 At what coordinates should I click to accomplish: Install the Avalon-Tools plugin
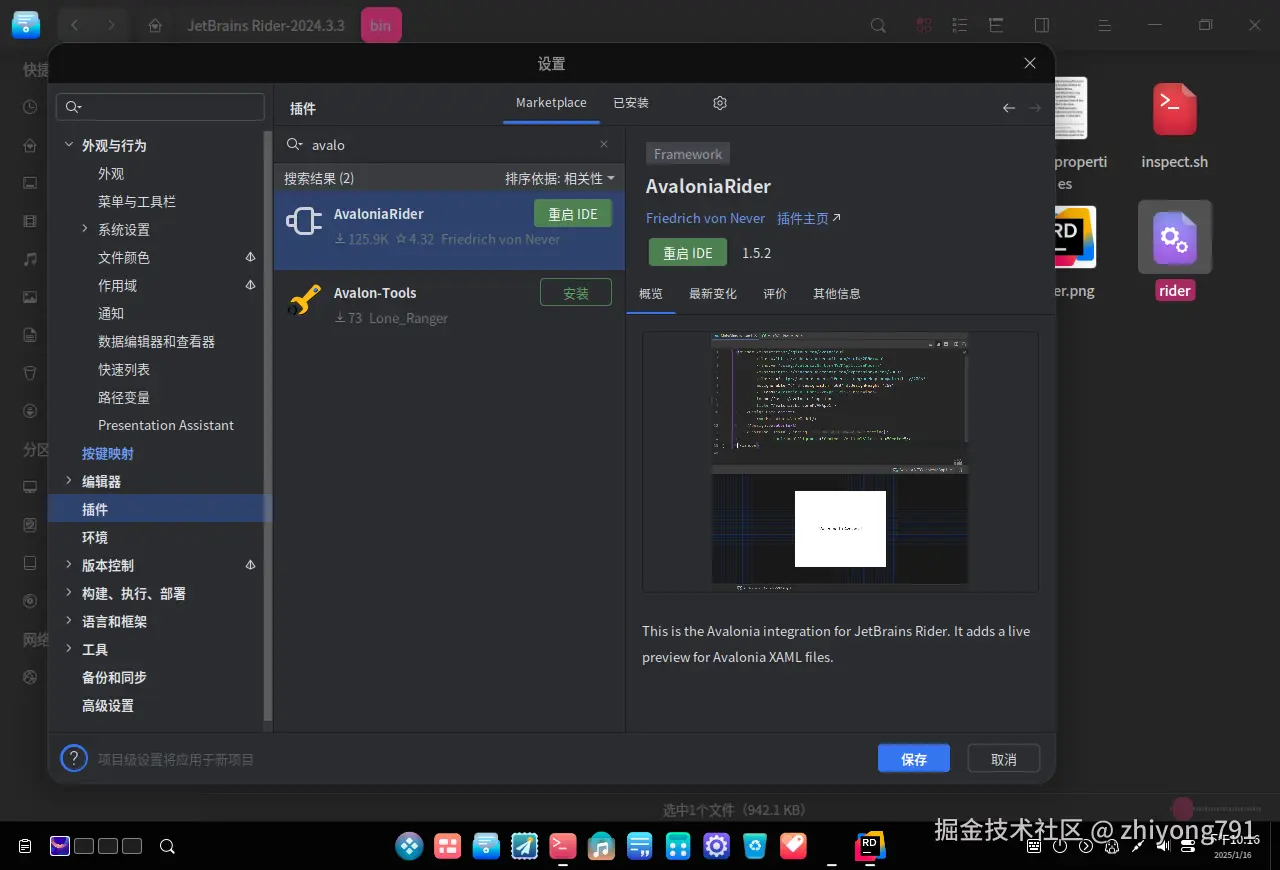tap(576, 293)
